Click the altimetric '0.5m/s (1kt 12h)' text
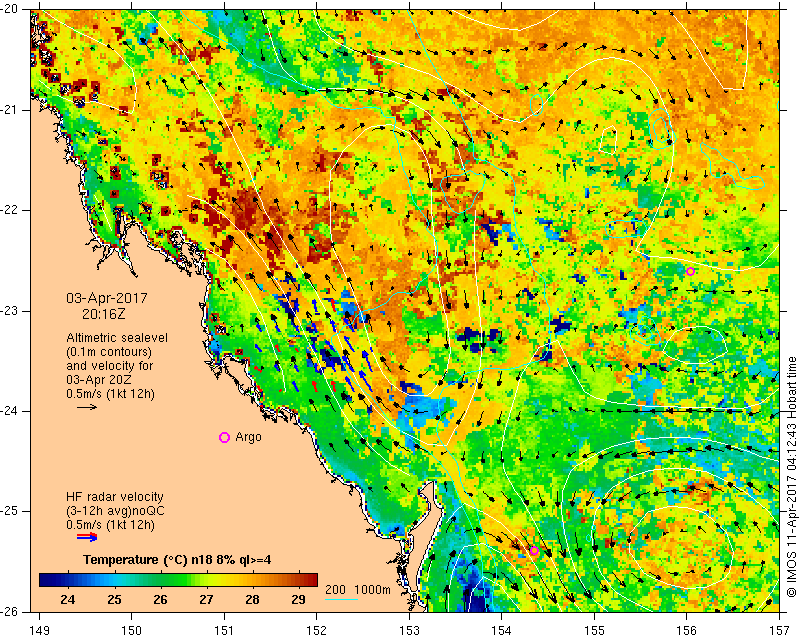 pyautogui.click(x=110, y=393)
